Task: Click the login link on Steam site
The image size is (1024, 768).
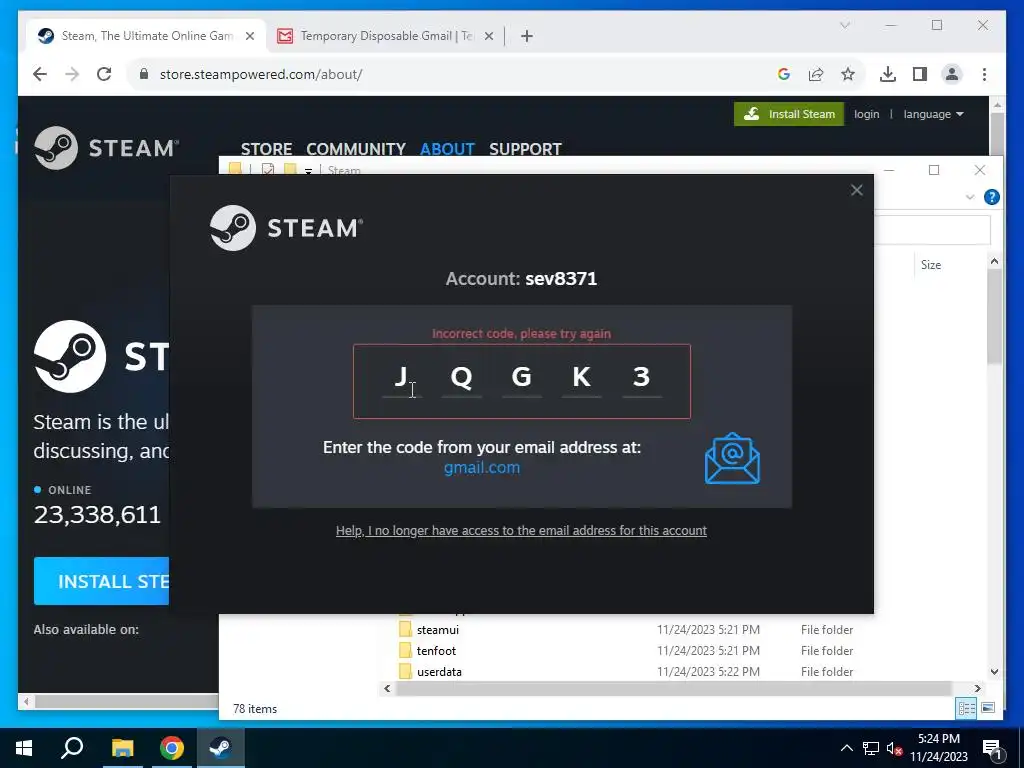Action: pyautogui.click(x=867, y=114)
